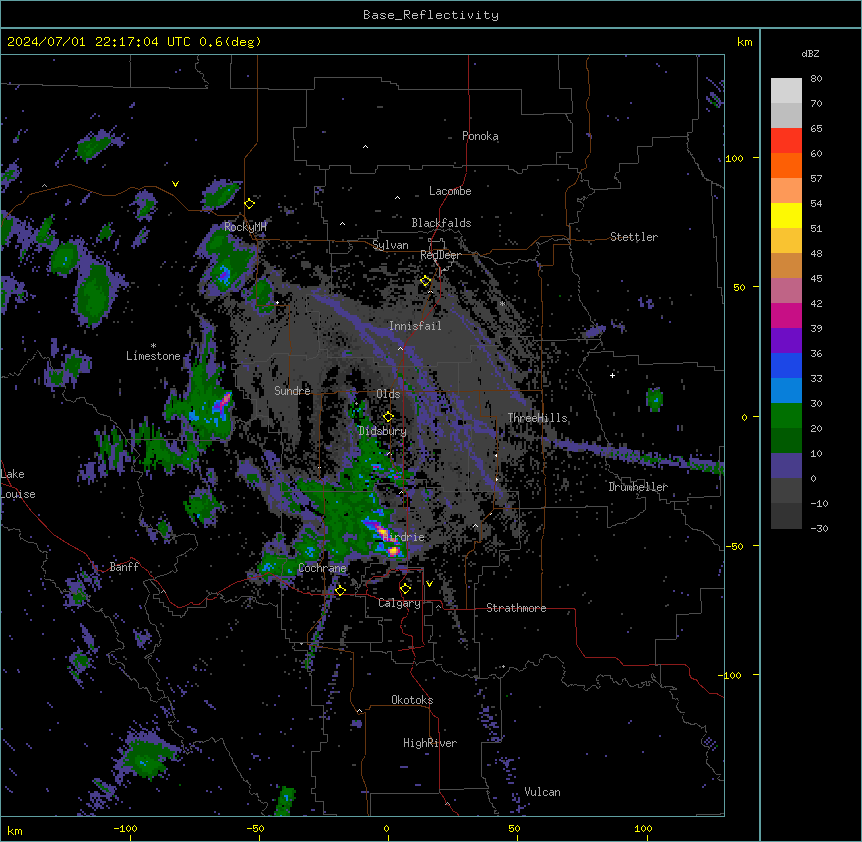Click the Cochrane label
The height and width of the screenshot is (842, 862).
tap(322, 568)
